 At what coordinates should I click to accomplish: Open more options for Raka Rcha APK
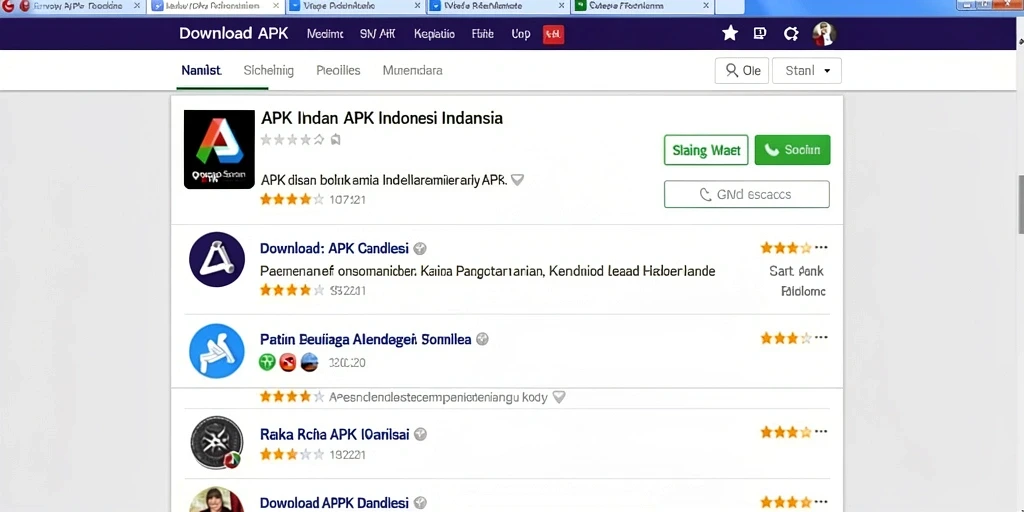click(822, 432)
